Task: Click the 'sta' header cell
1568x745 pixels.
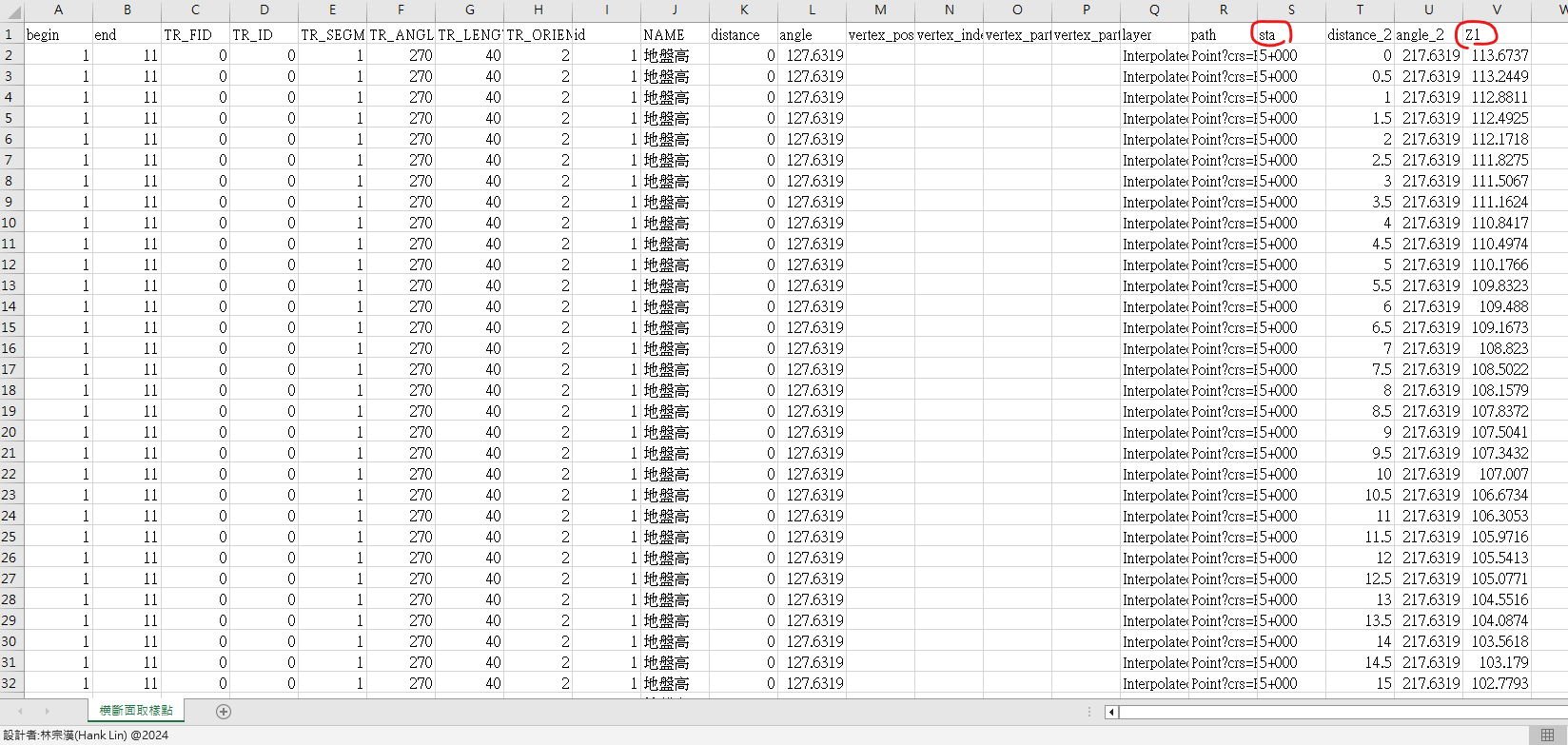Action: coord(1291,34)
